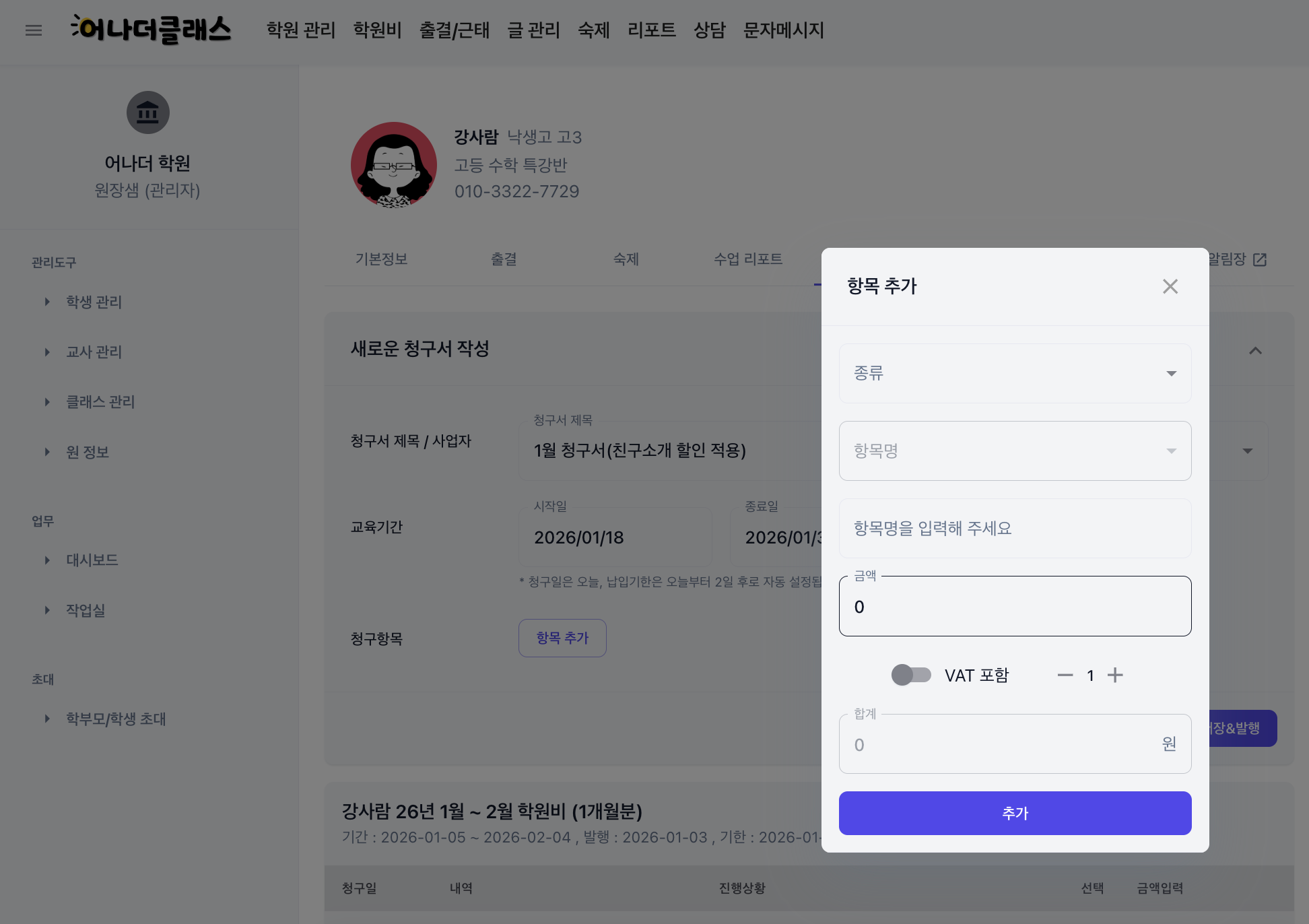
Task: Open the 항목명 dropdown
Action: [x=1015, y=451]
